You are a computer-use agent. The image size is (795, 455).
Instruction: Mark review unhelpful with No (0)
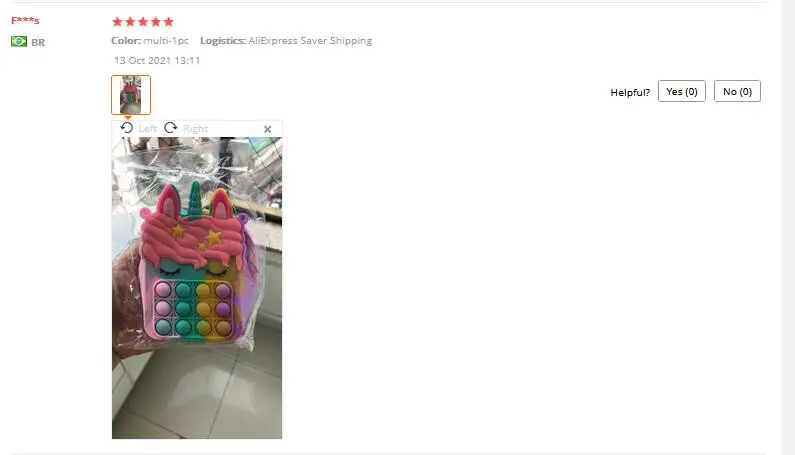point(737,91)
